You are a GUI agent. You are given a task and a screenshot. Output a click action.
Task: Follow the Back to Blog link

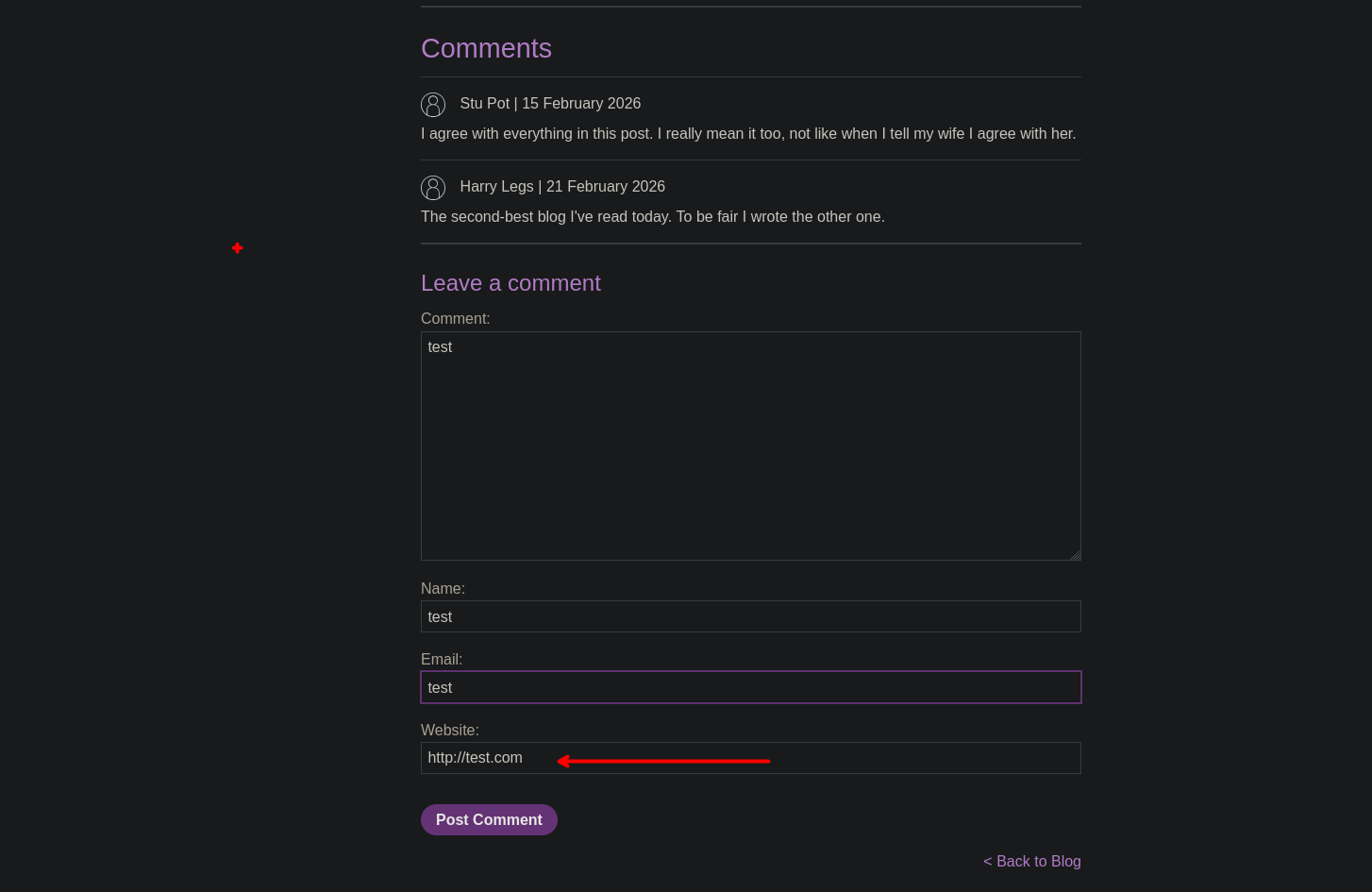click(1032, 861)
